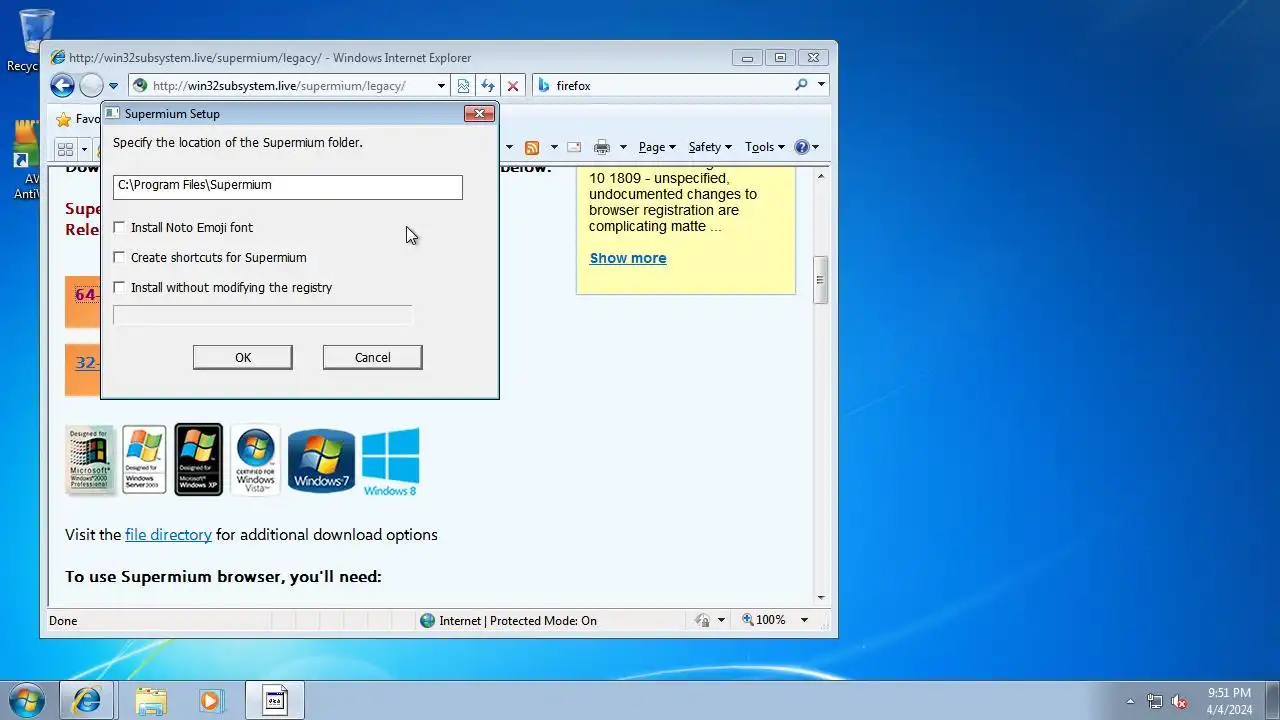This screenshot has width=1280, height=720.
Task: Show hidden tray icons arrow
Action: 1130,701
